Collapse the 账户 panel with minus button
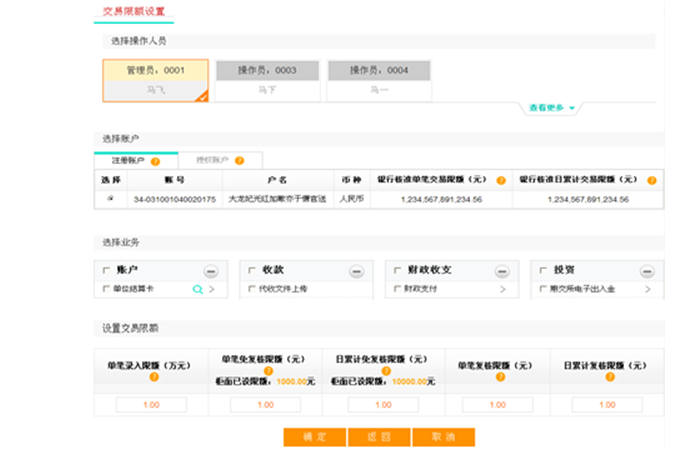This screenshot has height=454, width=682. click(x=211, y=272)
